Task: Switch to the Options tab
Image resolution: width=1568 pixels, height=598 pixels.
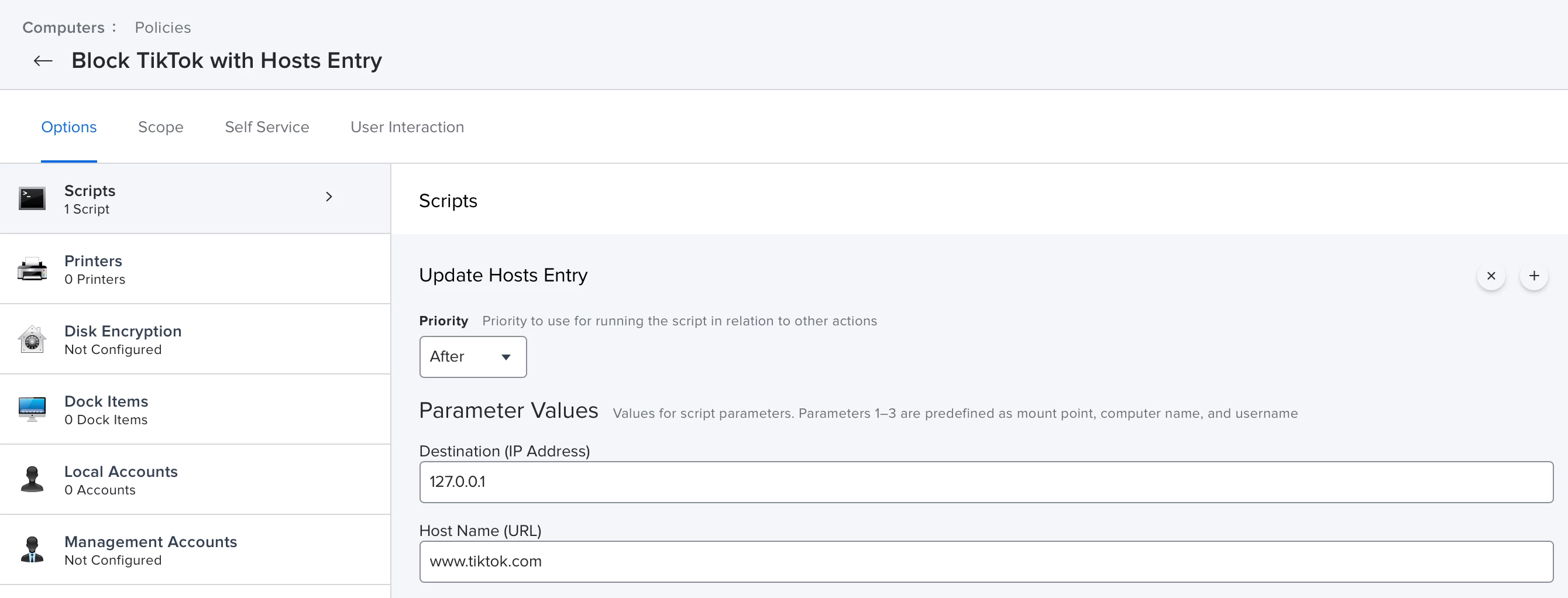Action: [x=69, y=128]
